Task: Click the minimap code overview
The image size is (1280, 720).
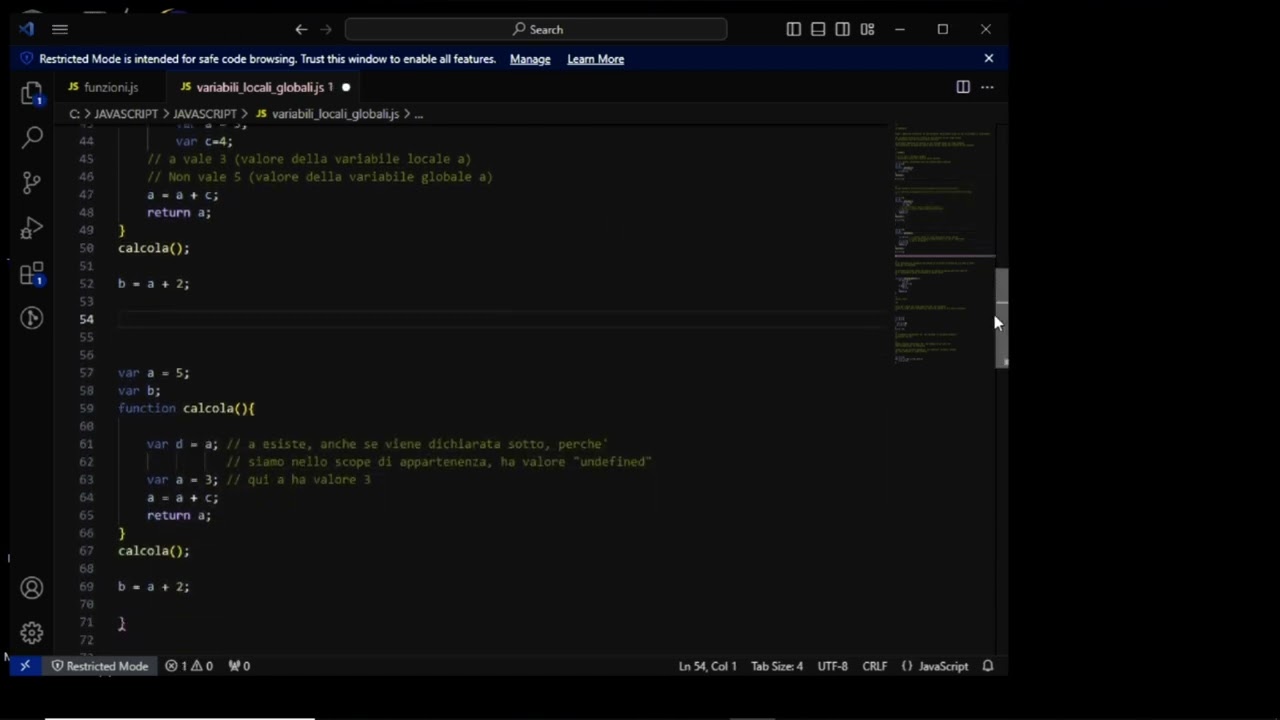Action: (943, 245)
